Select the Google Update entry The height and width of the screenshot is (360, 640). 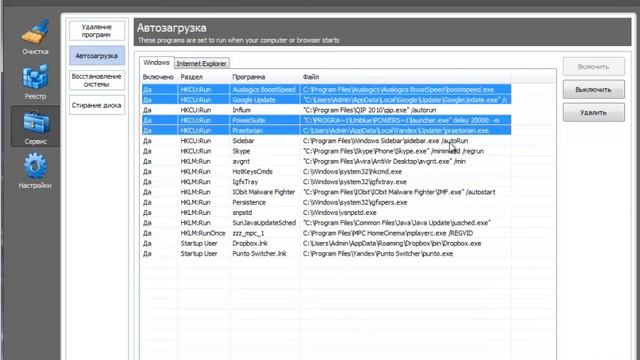click(x=327, y=100)
